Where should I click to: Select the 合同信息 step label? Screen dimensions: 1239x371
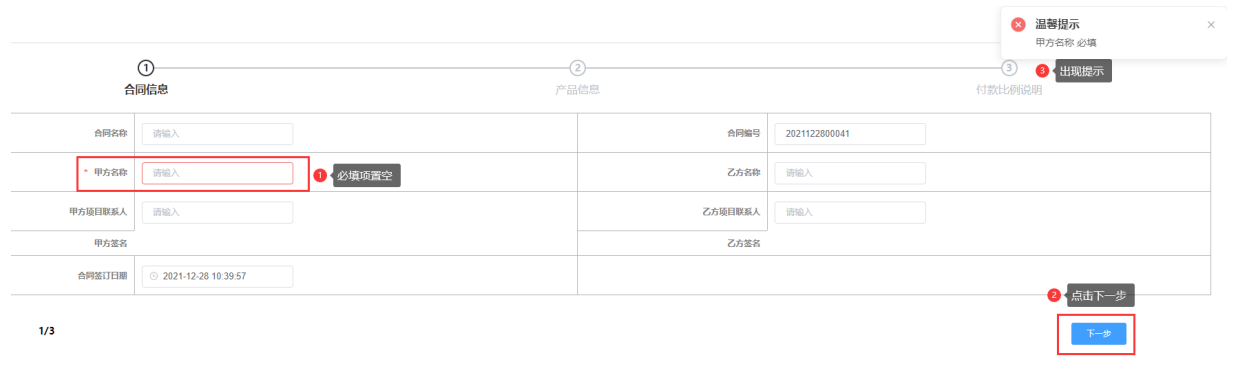(x=145, y=90)
